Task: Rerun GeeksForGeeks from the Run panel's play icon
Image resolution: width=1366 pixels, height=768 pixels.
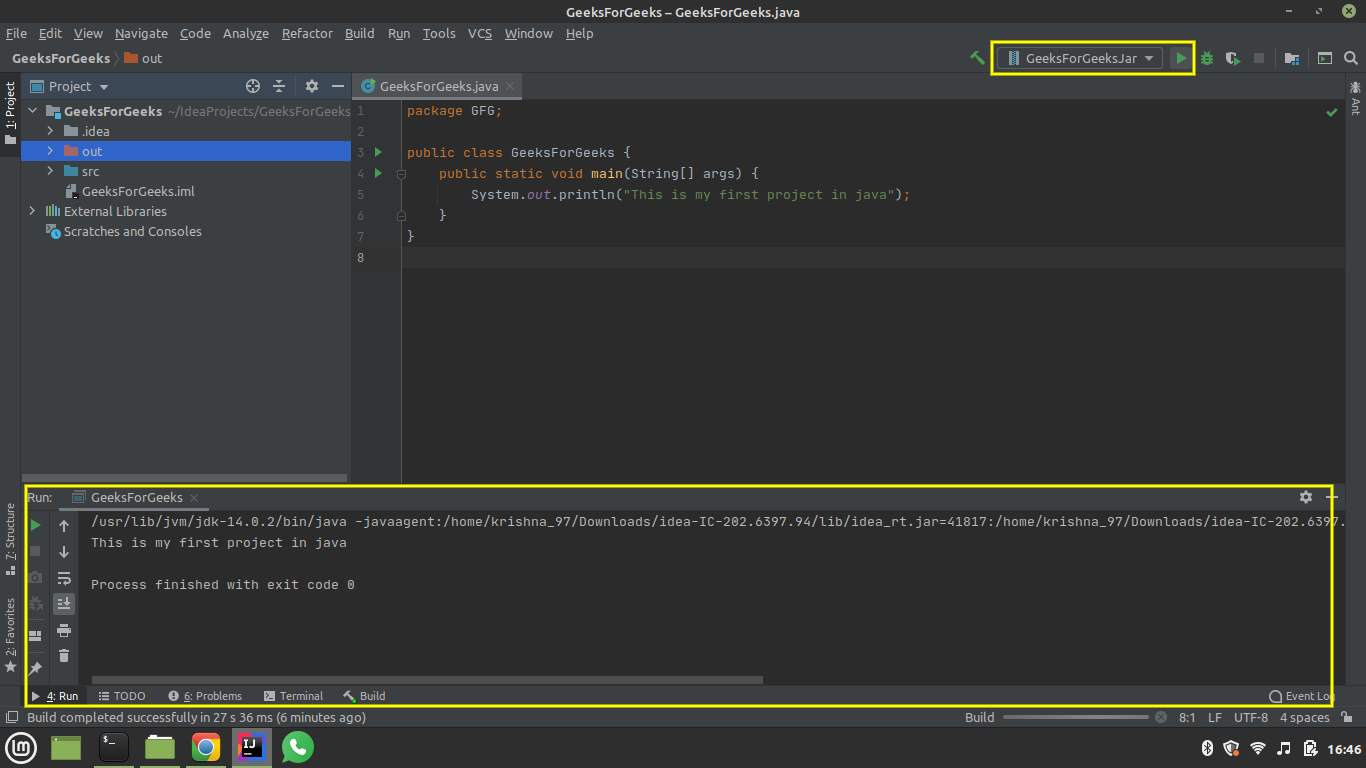Action: click(35, 525)
